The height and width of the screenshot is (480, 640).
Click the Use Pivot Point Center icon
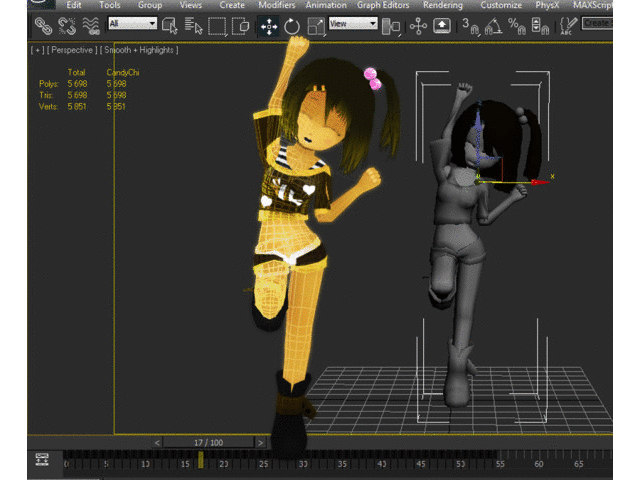391,27
